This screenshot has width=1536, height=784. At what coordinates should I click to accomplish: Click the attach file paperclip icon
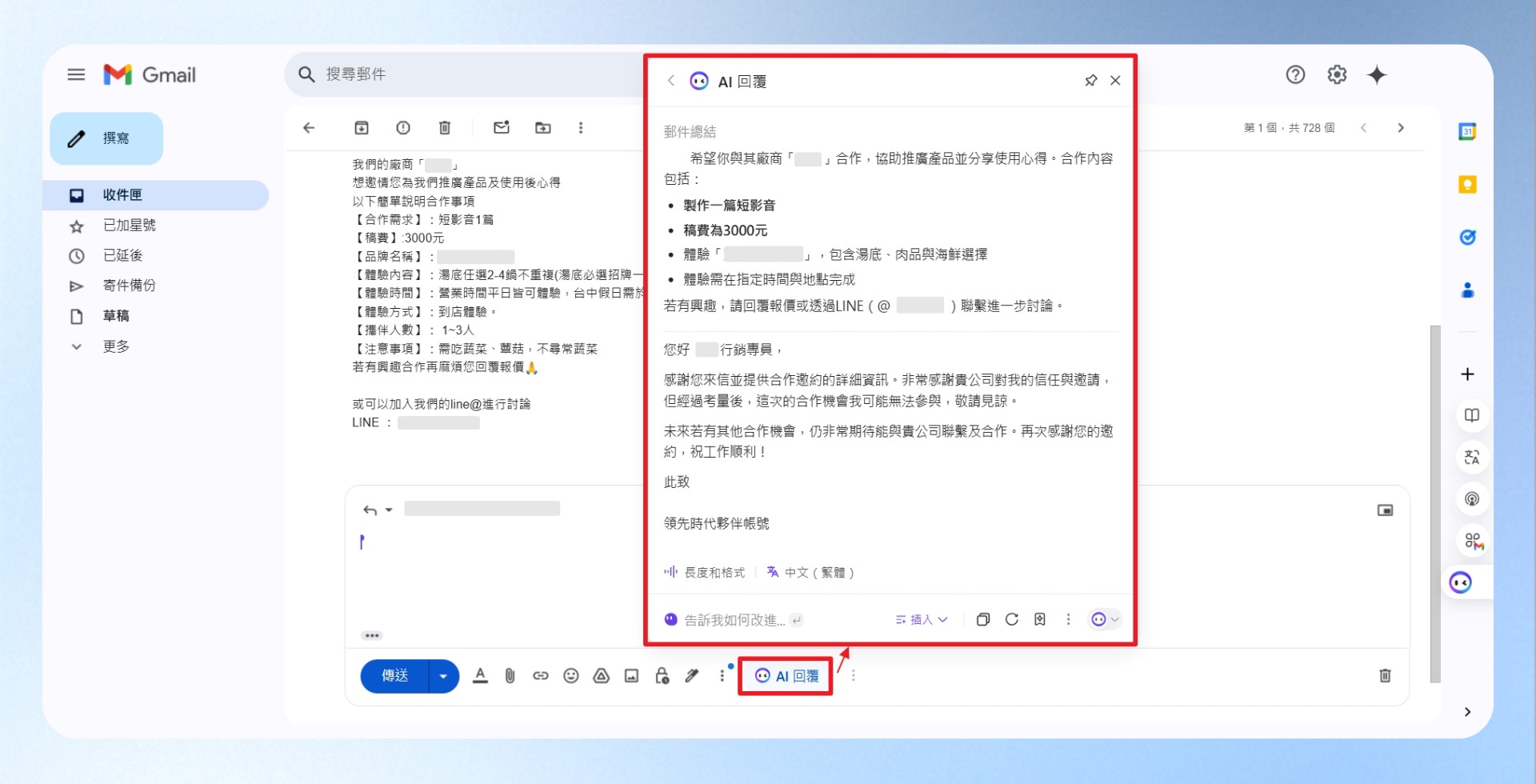click(510, 676)
